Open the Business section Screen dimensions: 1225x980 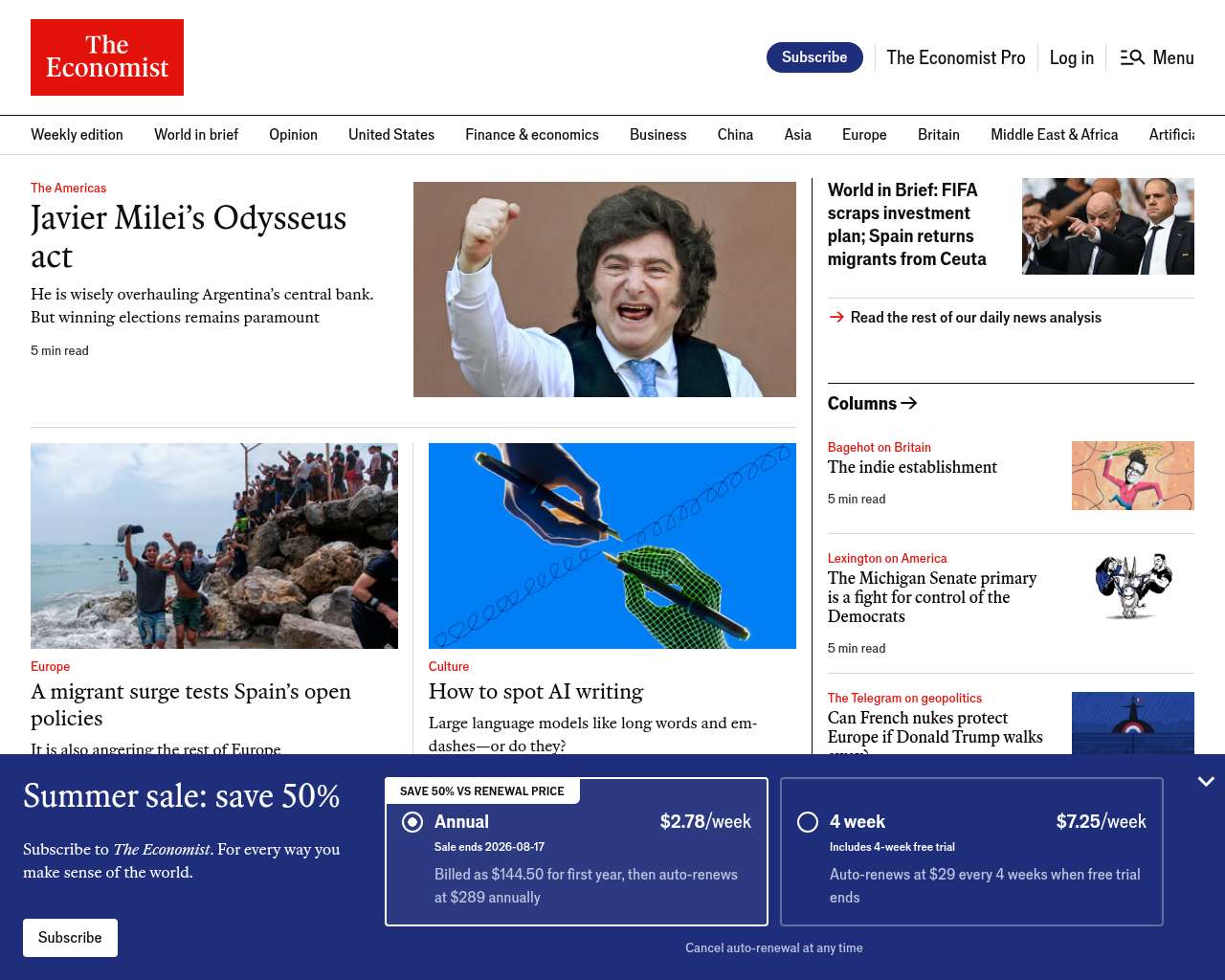[658, 135]
